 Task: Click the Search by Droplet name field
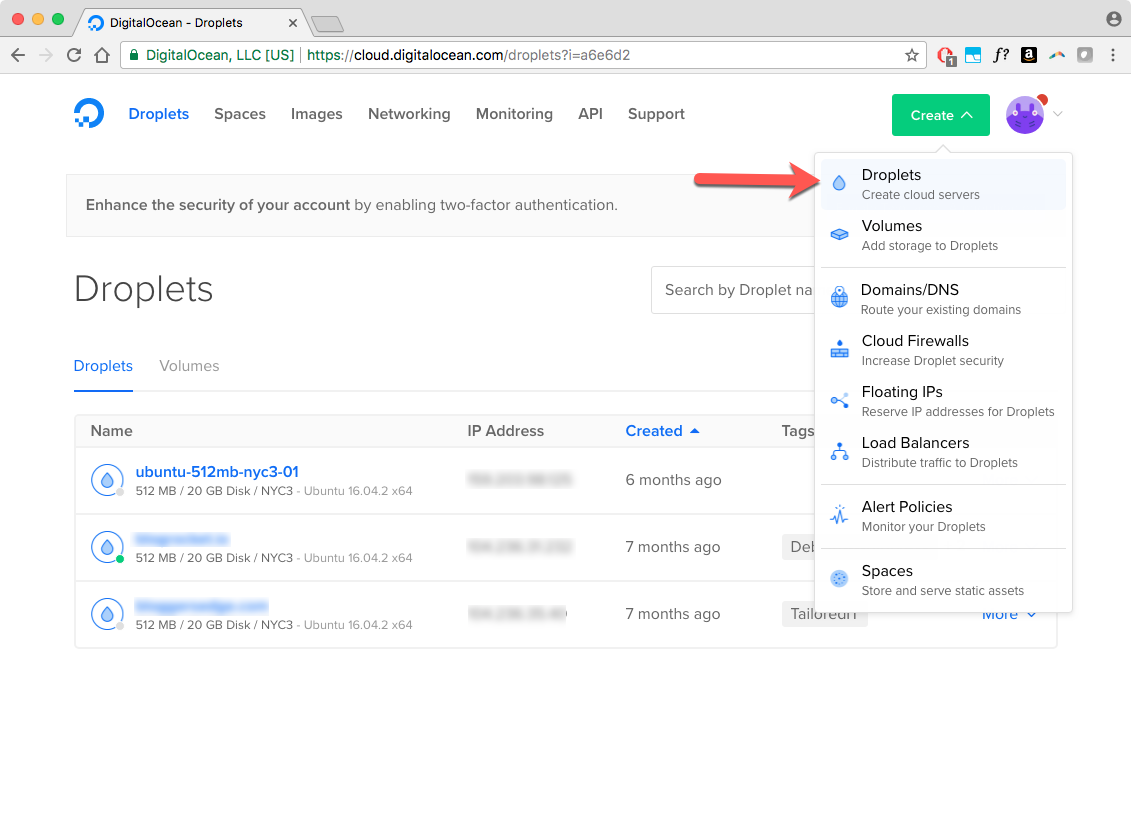[x=733, y=290]
